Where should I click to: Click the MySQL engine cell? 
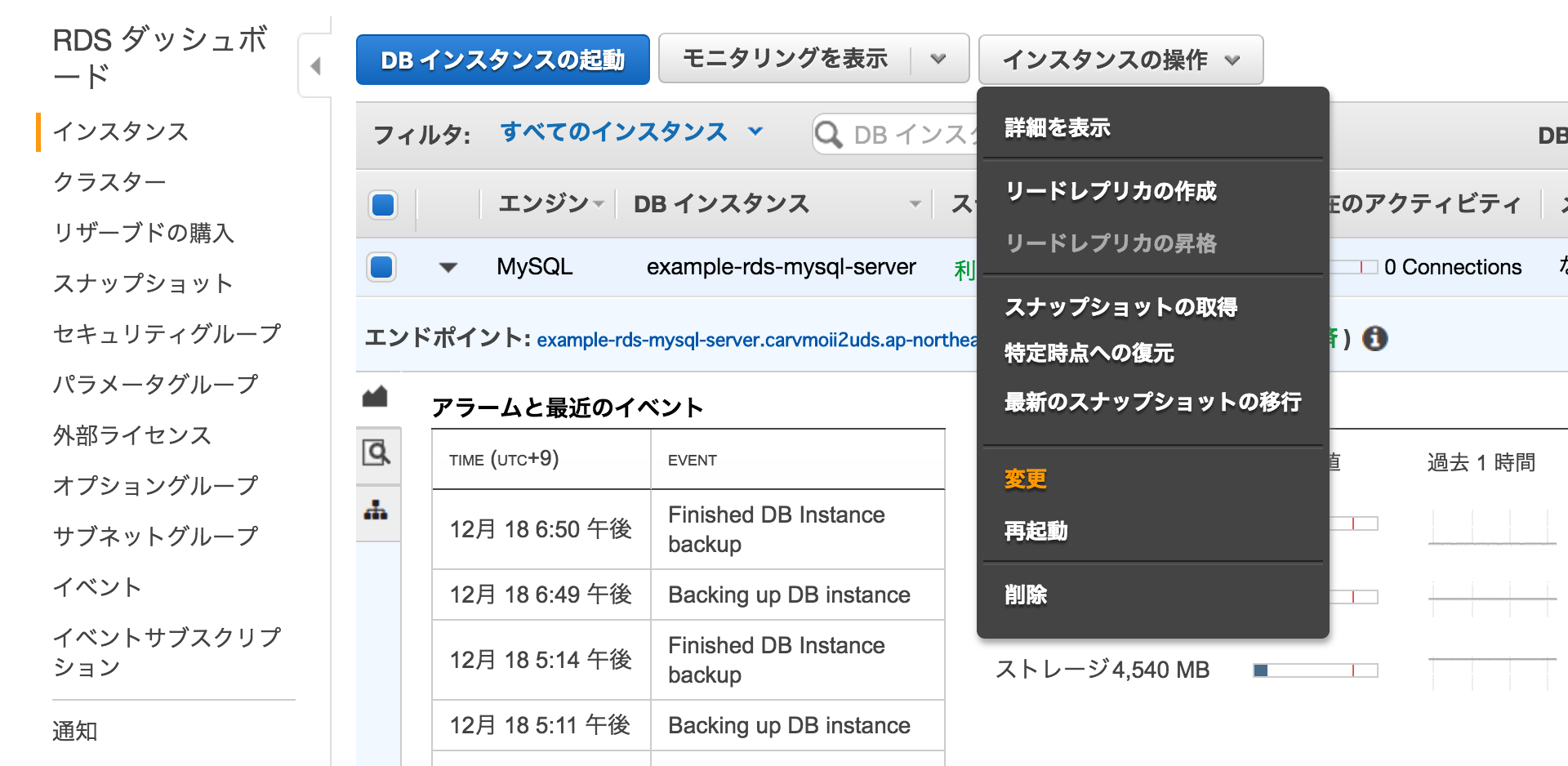[x=535, y=267]
